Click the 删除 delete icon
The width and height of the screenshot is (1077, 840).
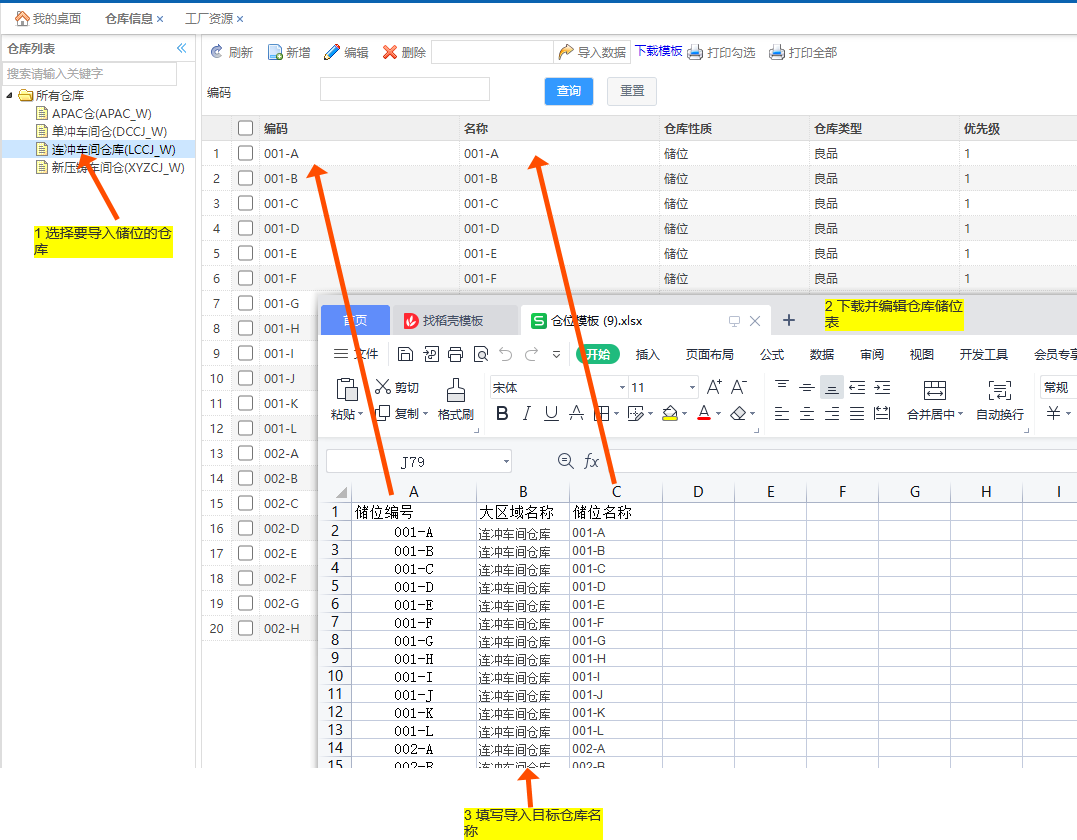391,52
